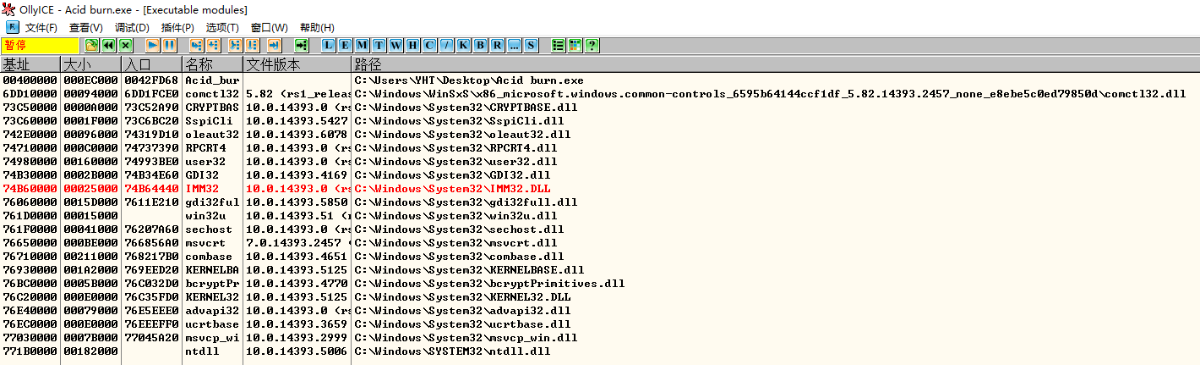
Task: Show Executable modules with E button
Action: coord(345,45)
